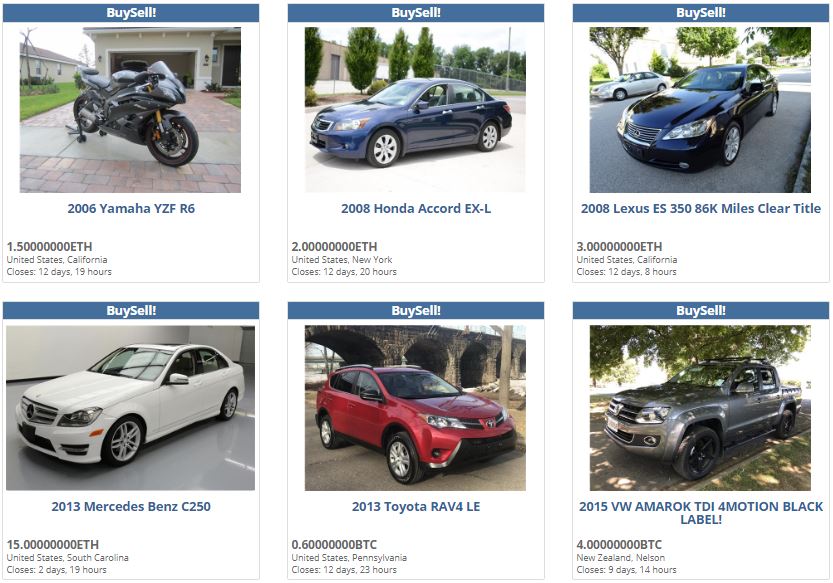Open the 2013 Toyota RAV4 LE listing link
Viewport: 833px width, 583px height.
tap(416, 506)
